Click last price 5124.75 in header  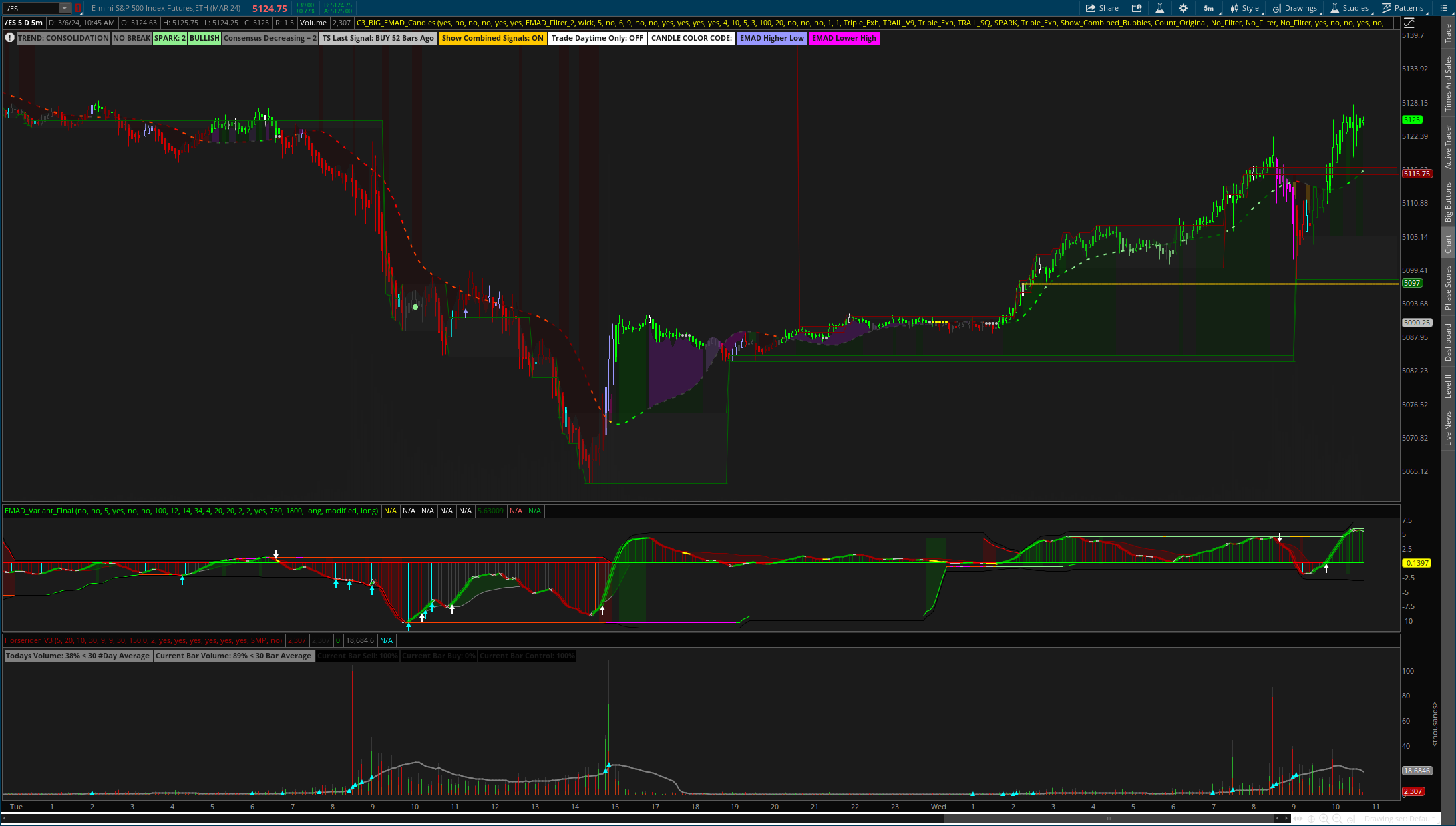(270, 9)
